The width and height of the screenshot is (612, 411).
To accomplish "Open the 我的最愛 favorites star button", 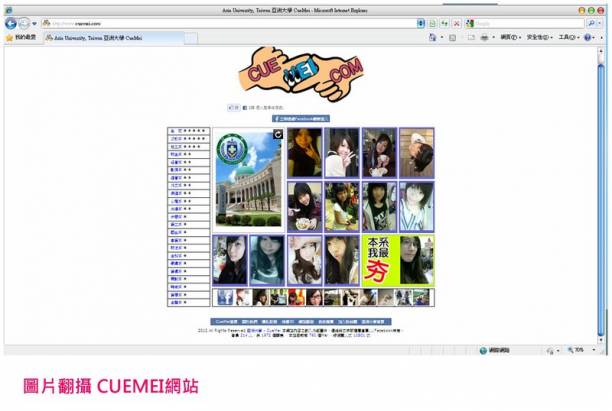I will click(21, 37).
